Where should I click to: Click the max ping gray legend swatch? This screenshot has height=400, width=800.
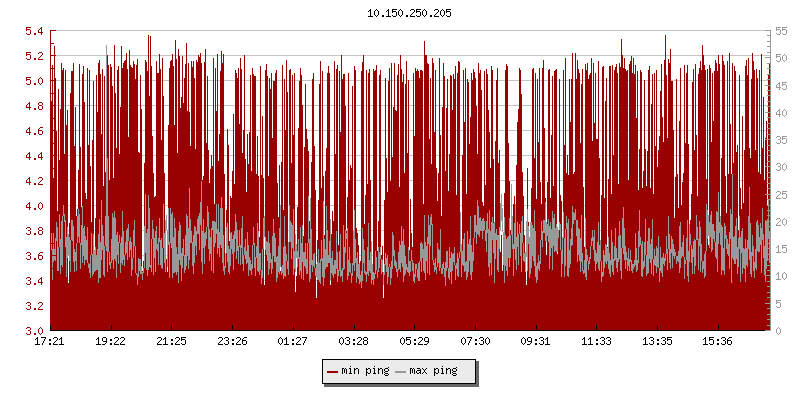point(402,371)
